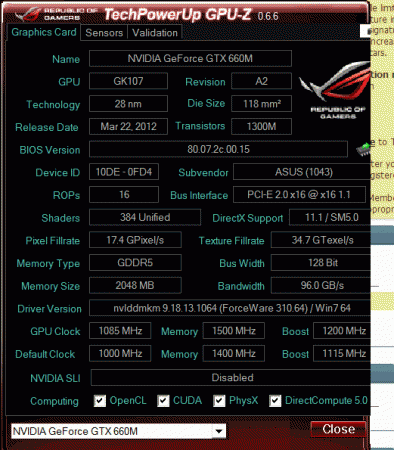Click the Close button
Viewport: 394px width, 450px height.
pyautogui.click(x=338, y=429)
